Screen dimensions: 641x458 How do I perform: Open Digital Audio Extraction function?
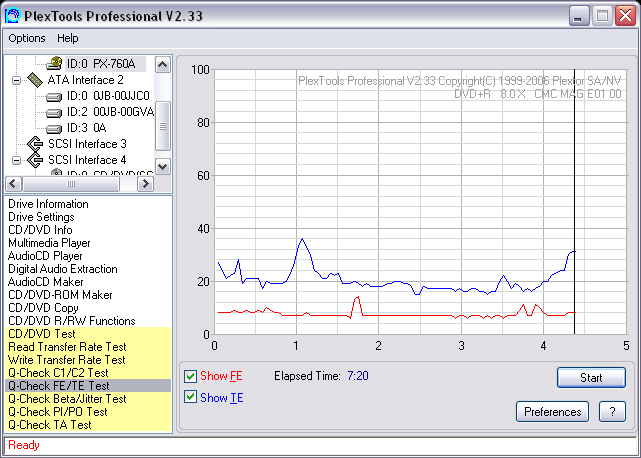(63, 269)
